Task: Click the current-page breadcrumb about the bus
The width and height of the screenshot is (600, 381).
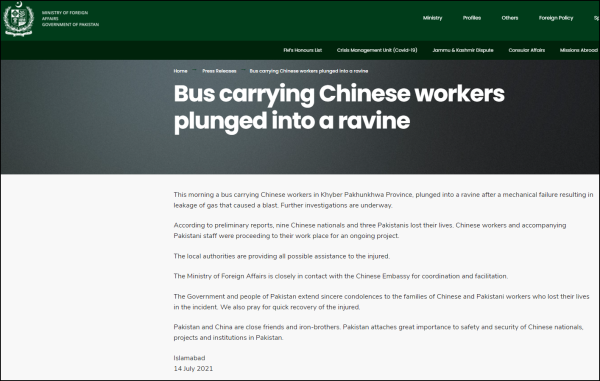Action: [x=309, y=71]
